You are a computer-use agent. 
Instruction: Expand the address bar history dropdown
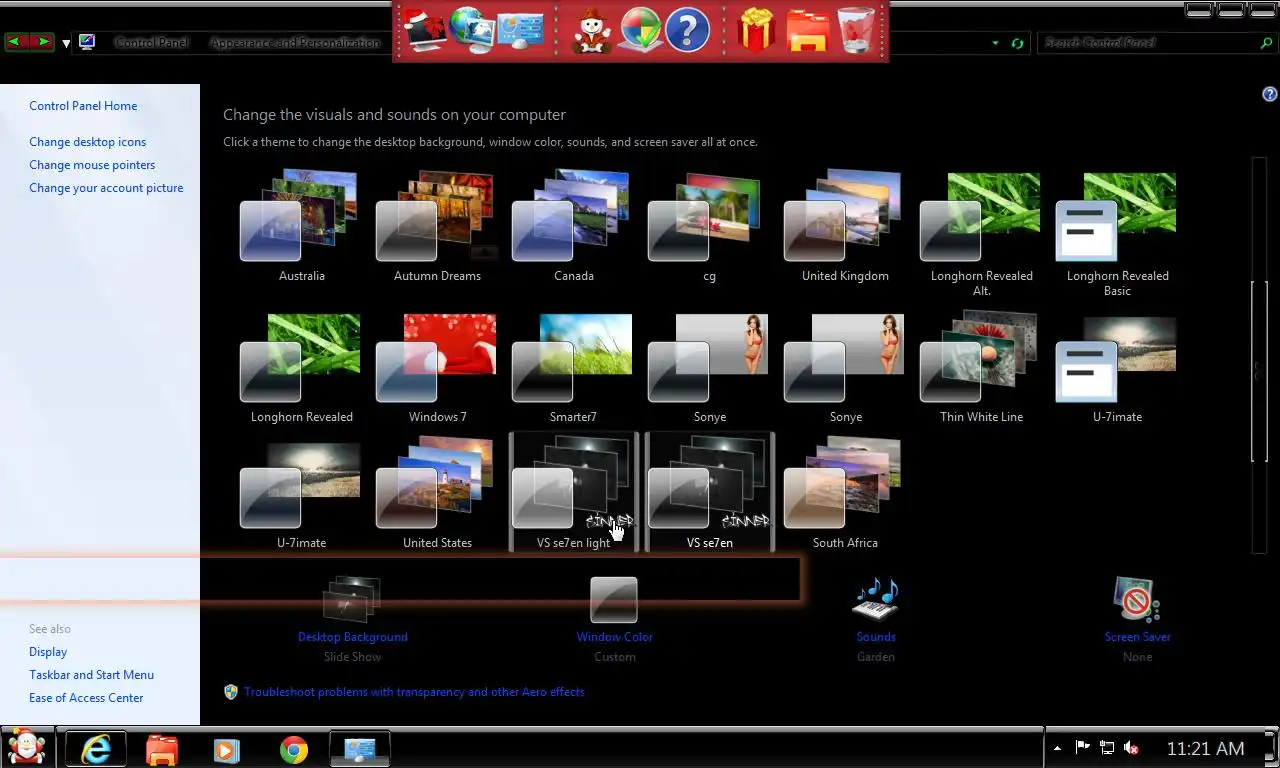tap(995, 43)
